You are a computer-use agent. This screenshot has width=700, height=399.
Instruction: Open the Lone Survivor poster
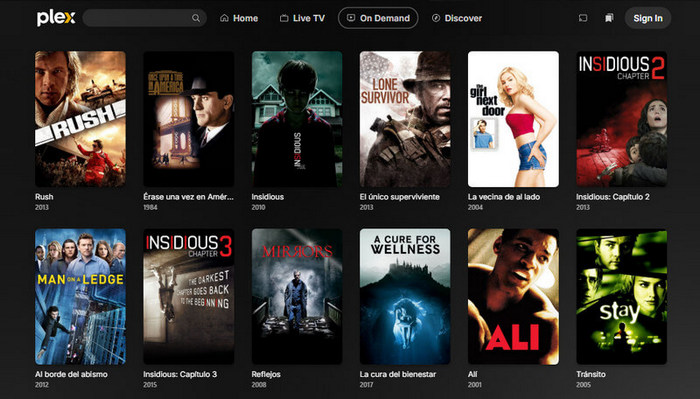pyautogui.click(x=405, y=119)
